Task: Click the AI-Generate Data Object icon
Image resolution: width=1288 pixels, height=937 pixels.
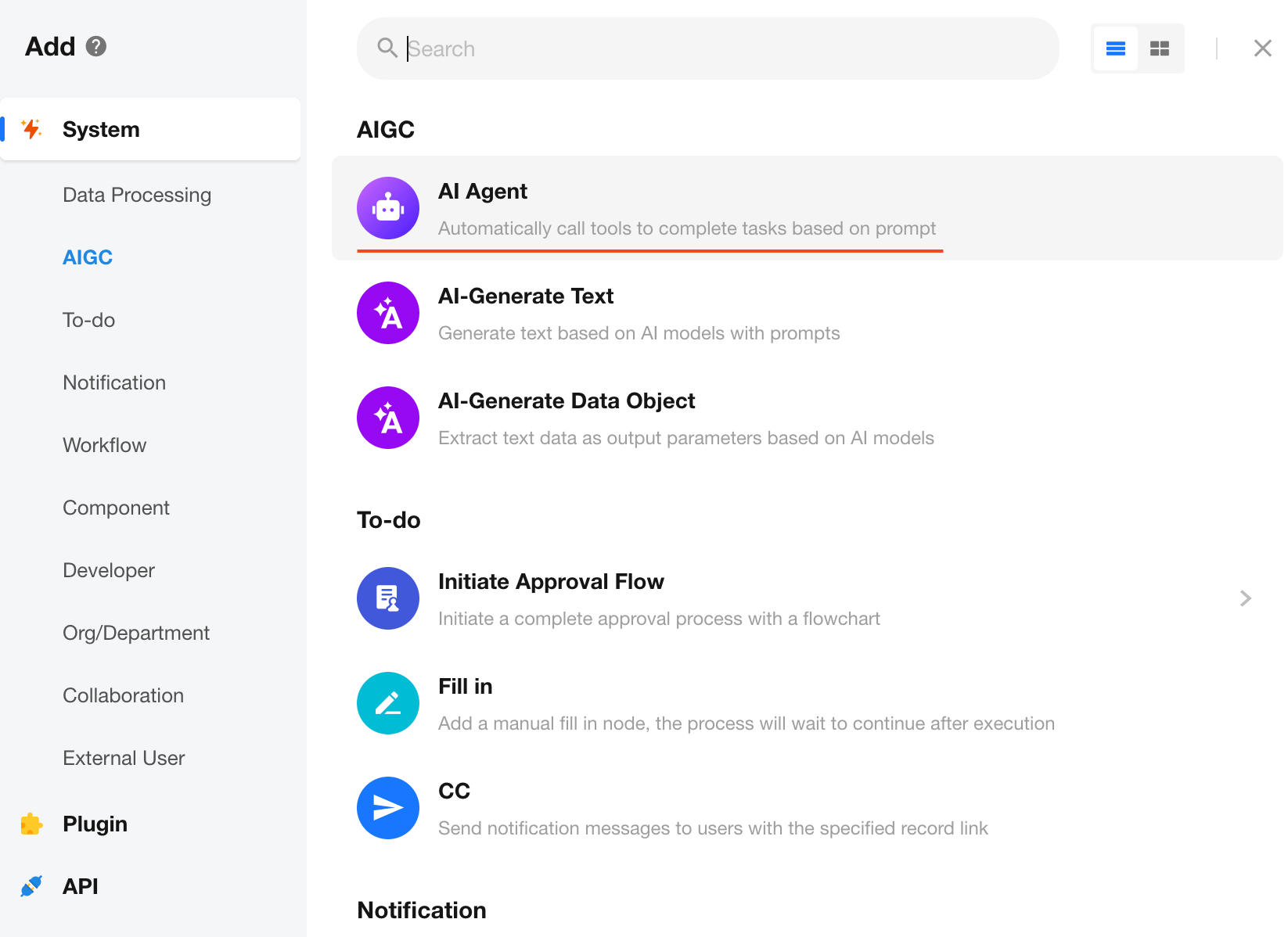Action: (388, 418)
